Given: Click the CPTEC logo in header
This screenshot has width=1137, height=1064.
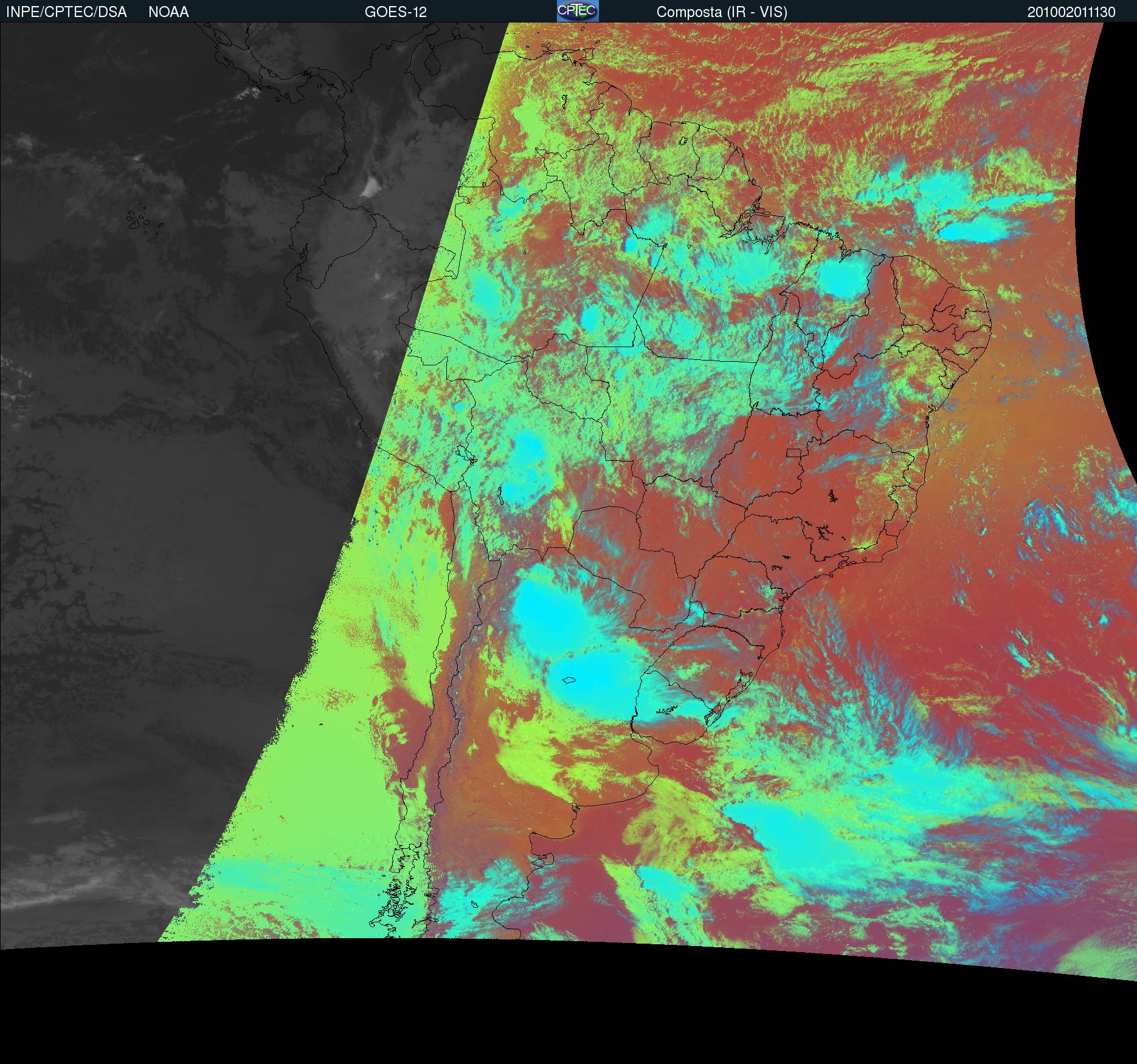Looking at the screenshot, I should (577, 11).
